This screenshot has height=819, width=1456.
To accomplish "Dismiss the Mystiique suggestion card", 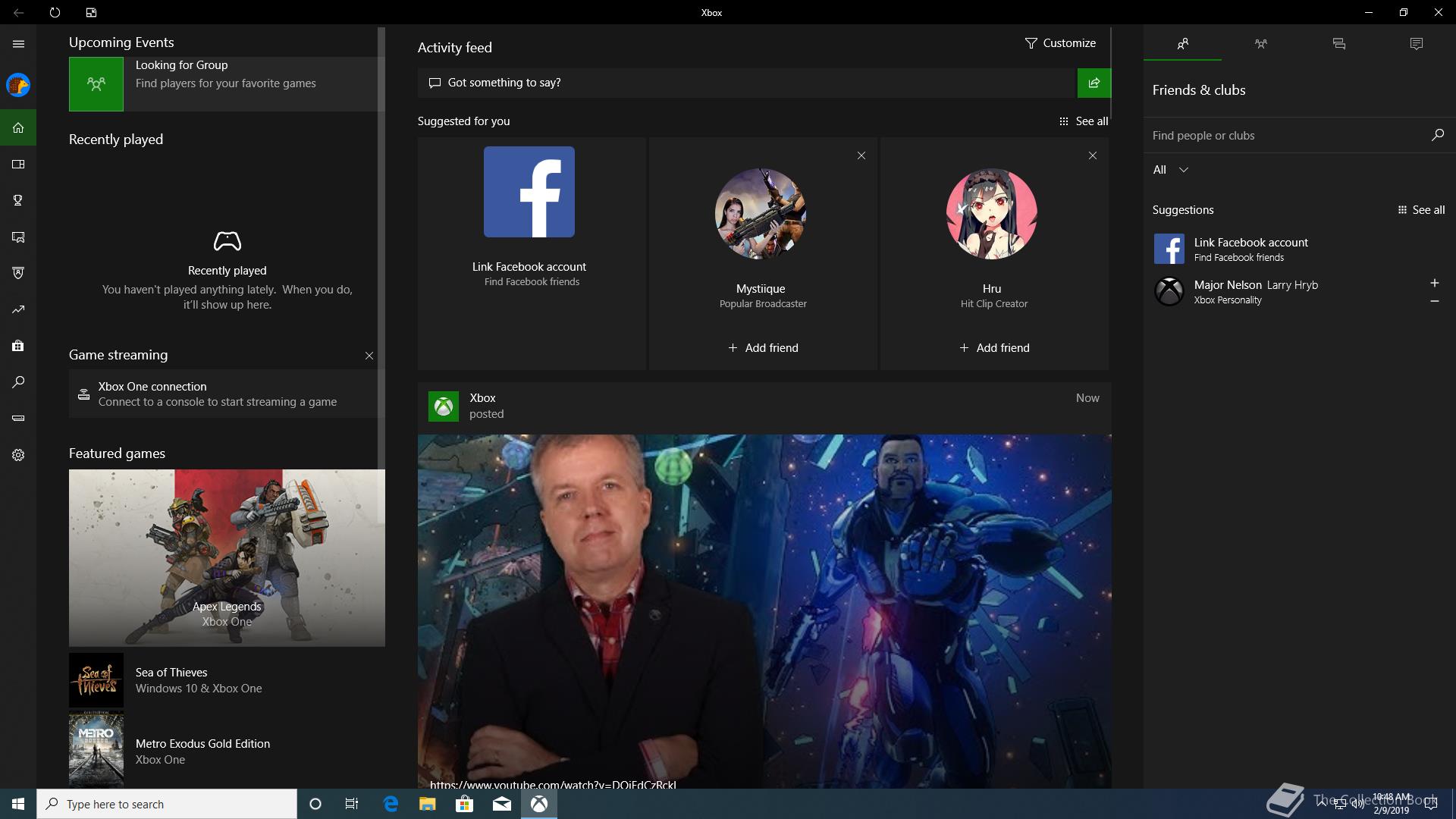I will [861, 155].
